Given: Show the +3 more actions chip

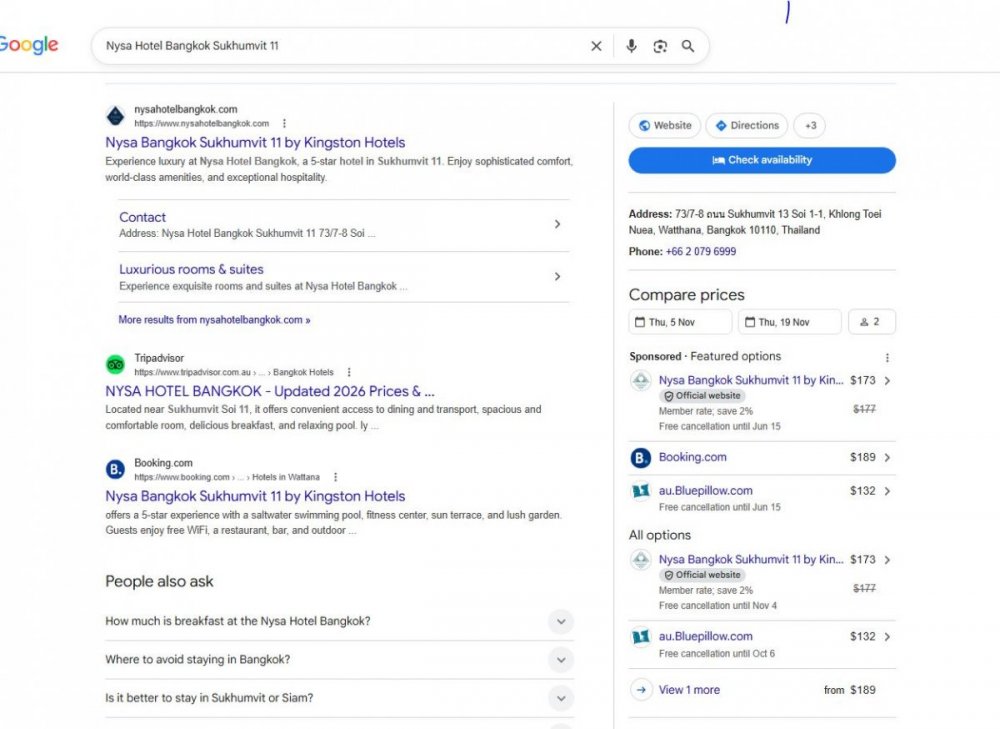Looking at the screenshot, I should click(x=810, y=126).
